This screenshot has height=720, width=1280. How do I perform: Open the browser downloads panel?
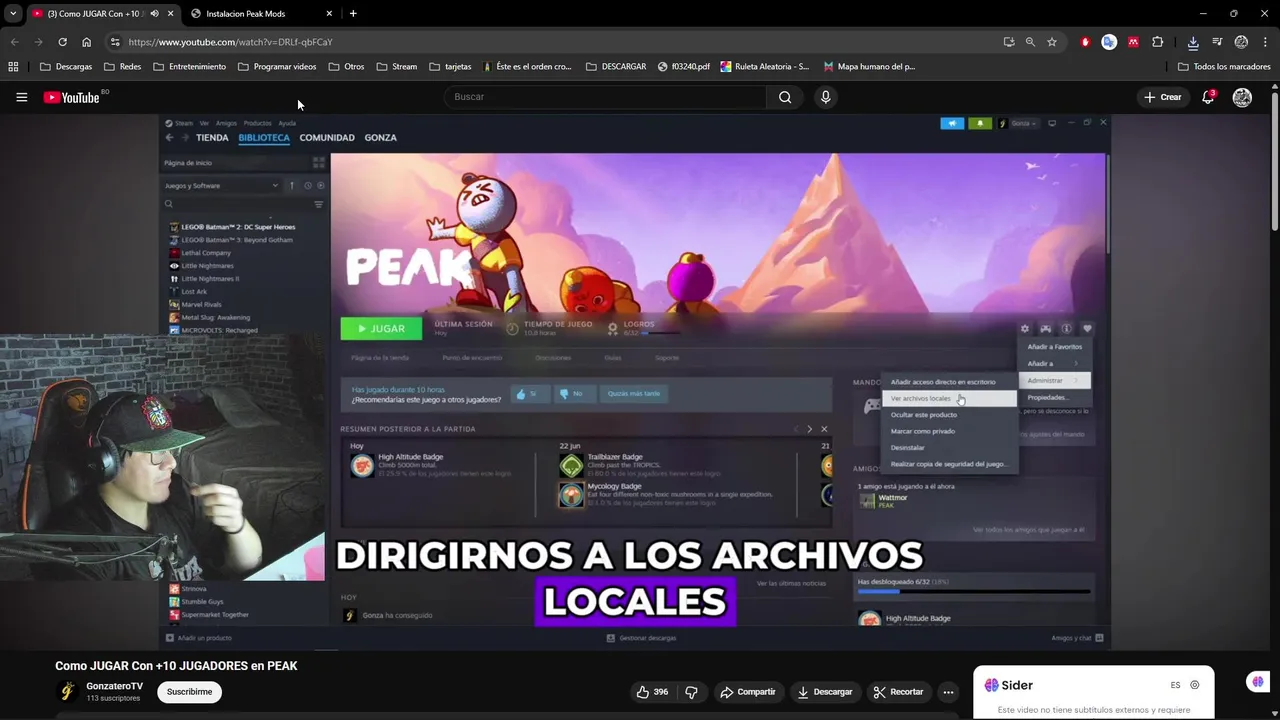pyautogui.click(x=1193, y=42)
